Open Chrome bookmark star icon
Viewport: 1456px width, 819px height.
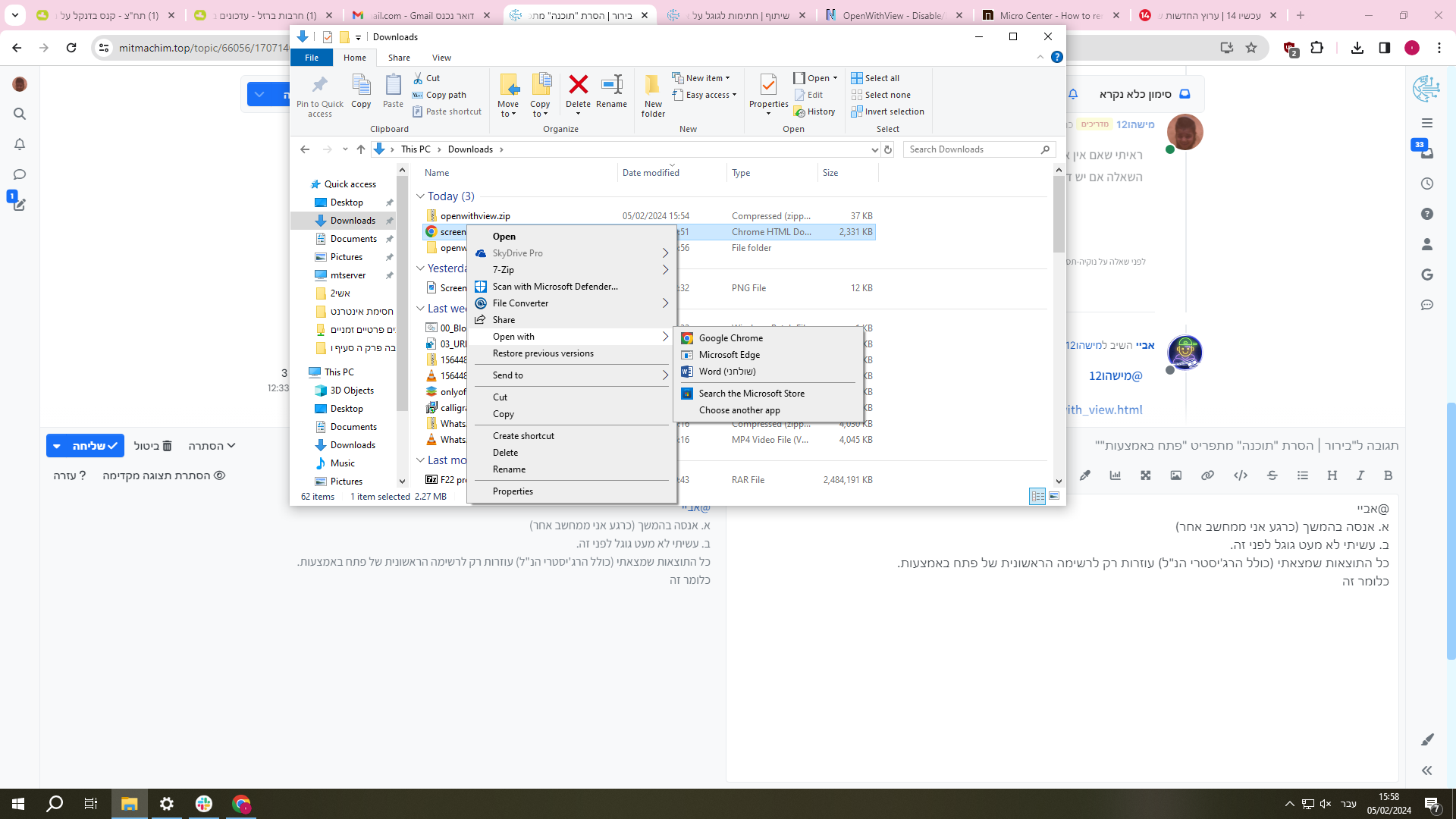click(1251, 48)
